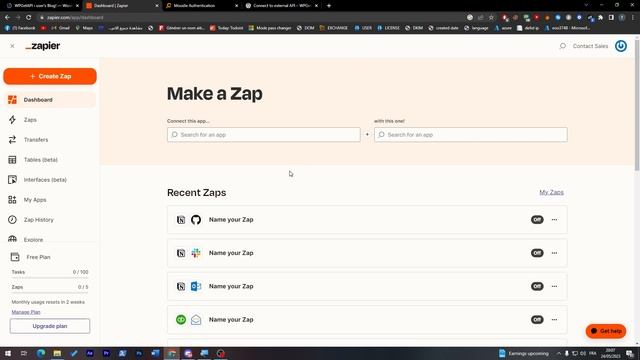Click the Get help chat button
Screen dimensions: 640x360
(606, 331)
